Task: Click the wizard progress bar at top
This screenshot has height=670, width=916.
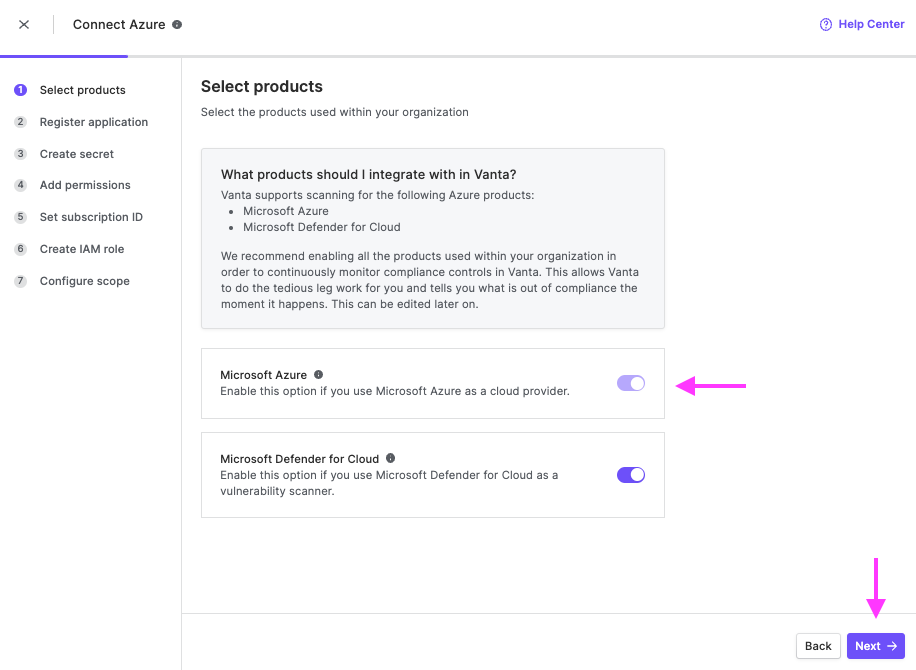Action: point(458,56)
